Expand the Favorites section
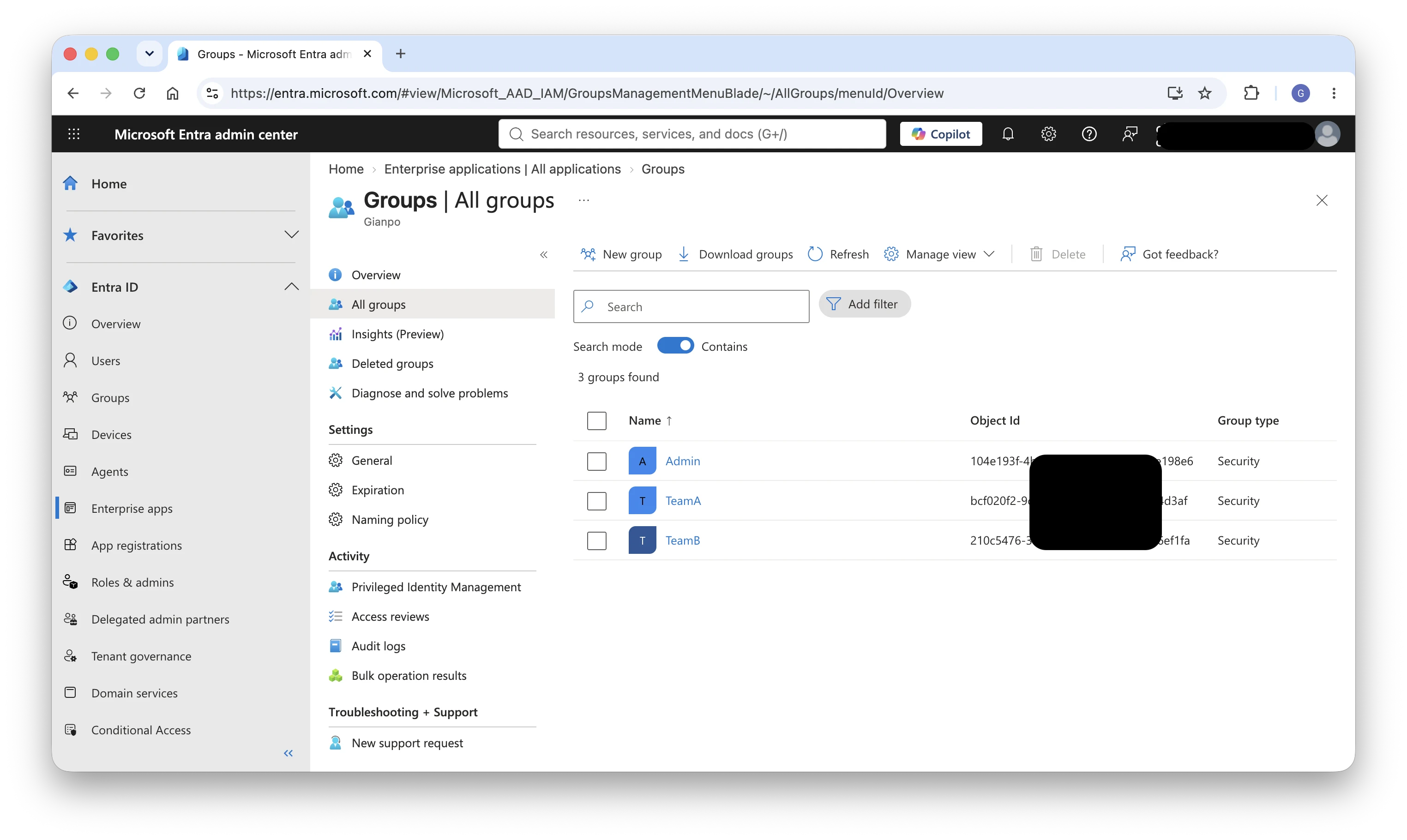Image resolution: width=1407 pixels, height=840 pixels. coord(291,234)
